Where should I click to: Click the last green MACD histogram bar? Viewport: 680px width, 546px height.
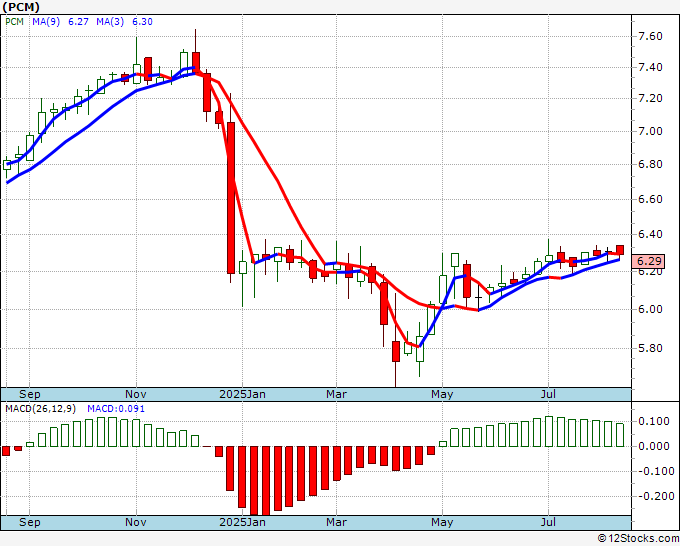pyautogui.click(x=620, y=435)
